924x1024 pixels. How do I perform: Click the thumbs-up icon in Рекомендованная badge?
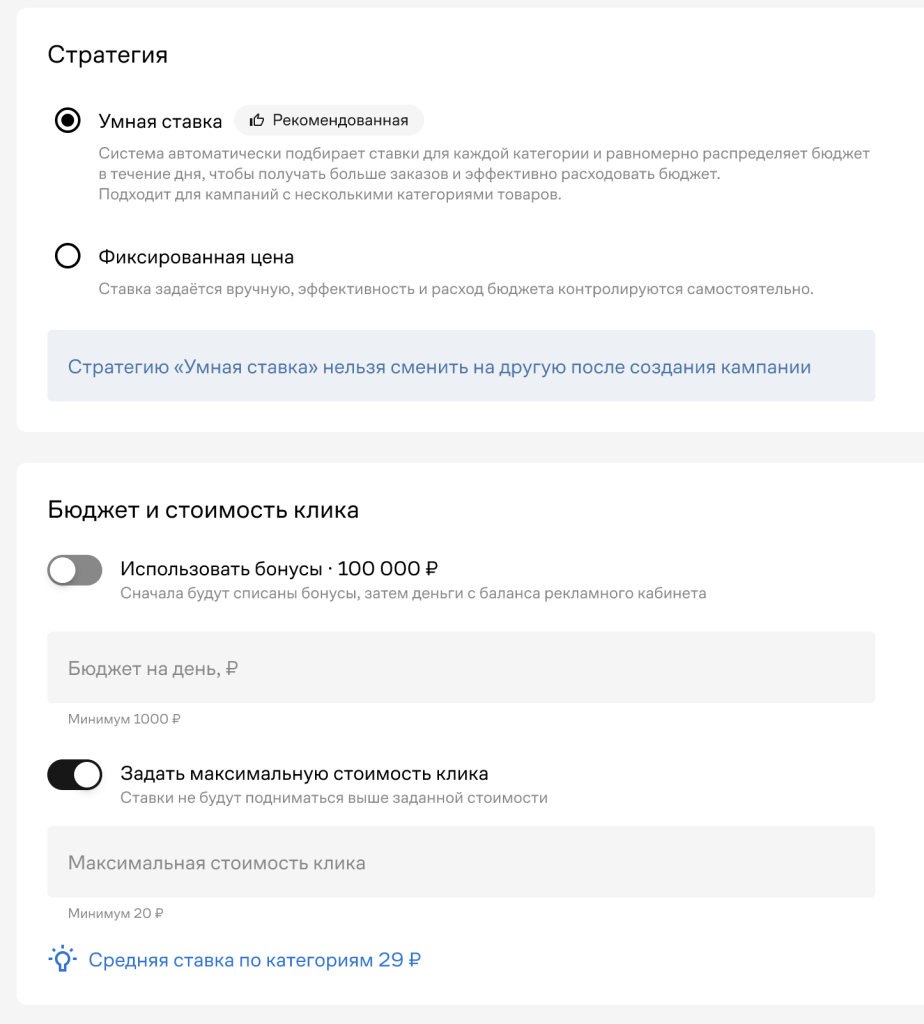257,120
